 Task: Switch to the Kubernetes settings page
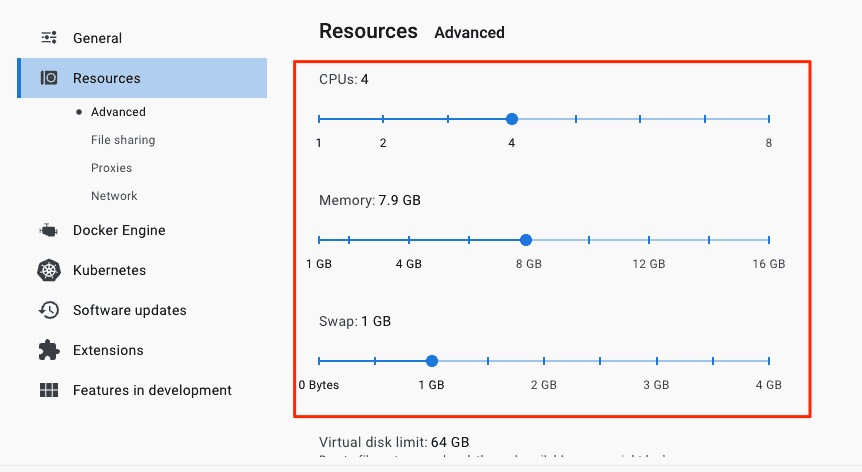[109, 270]
